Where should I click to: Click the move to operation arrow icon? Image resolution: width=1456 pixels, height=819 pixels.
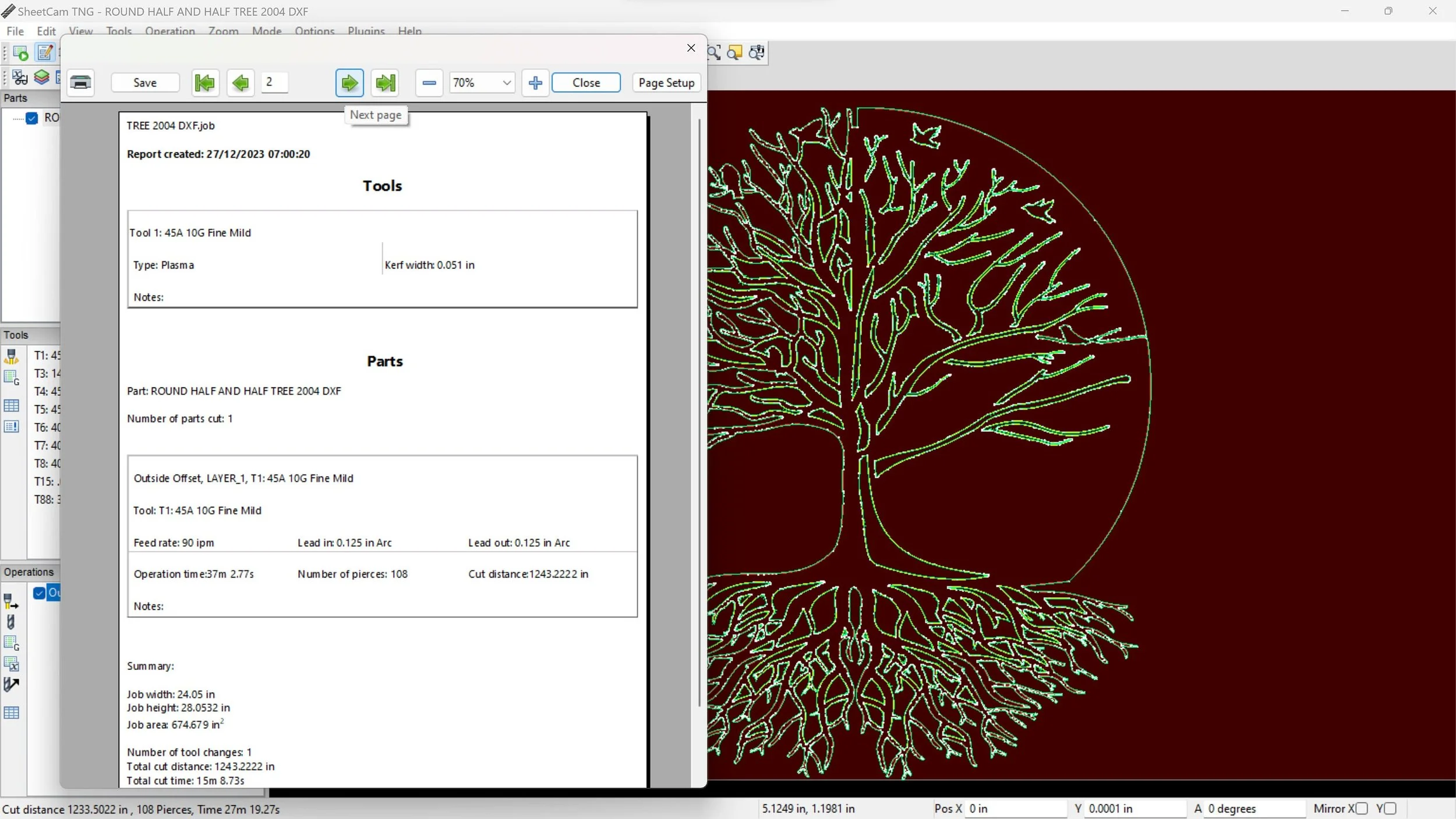tap(11, 685)
